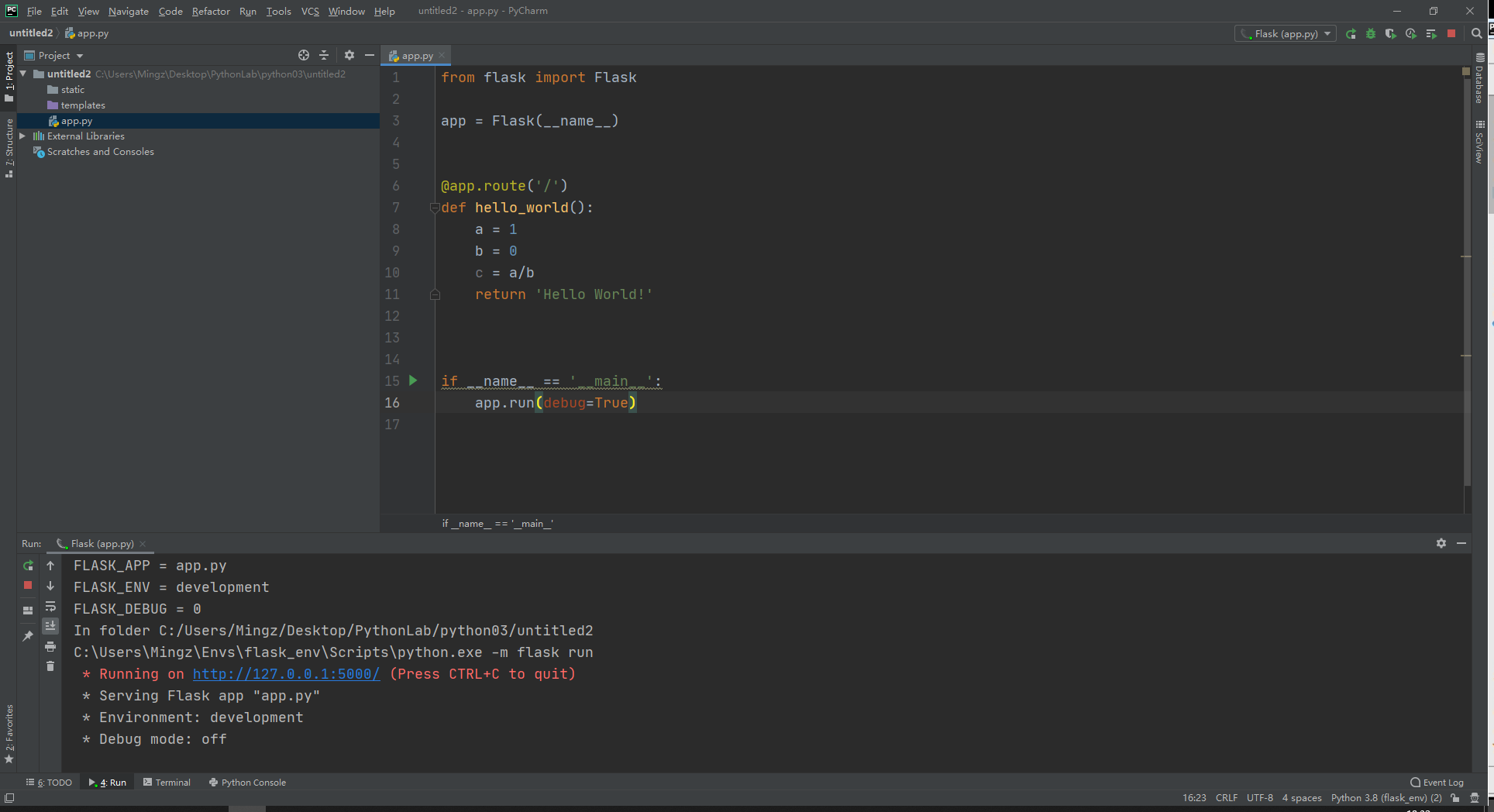Open the 6: TODO tab
Screen dimensions: 1494x812
pyautogui.click(x=49, y=783)
